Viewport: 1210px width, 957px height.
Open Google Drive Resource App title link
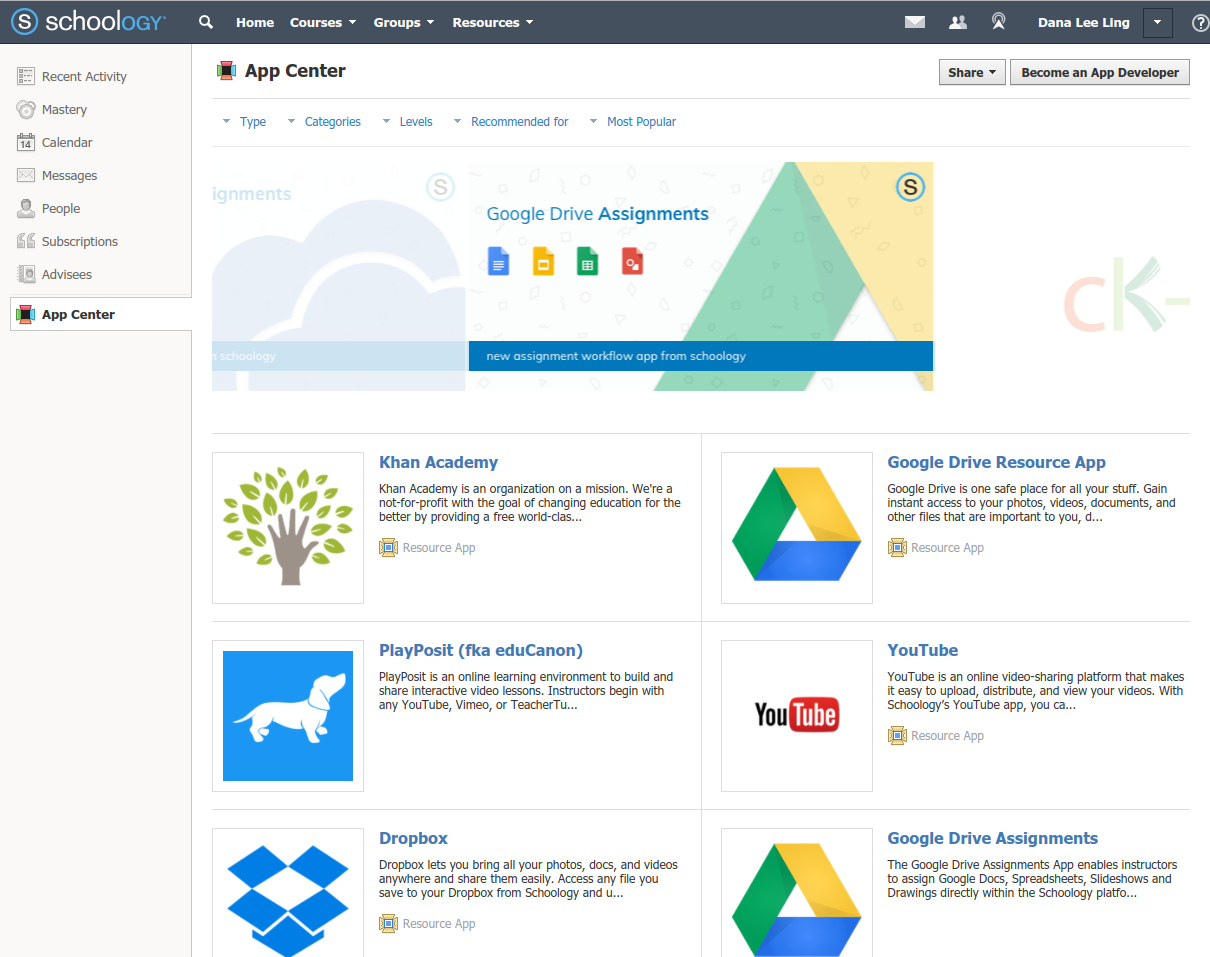[996, 462]
